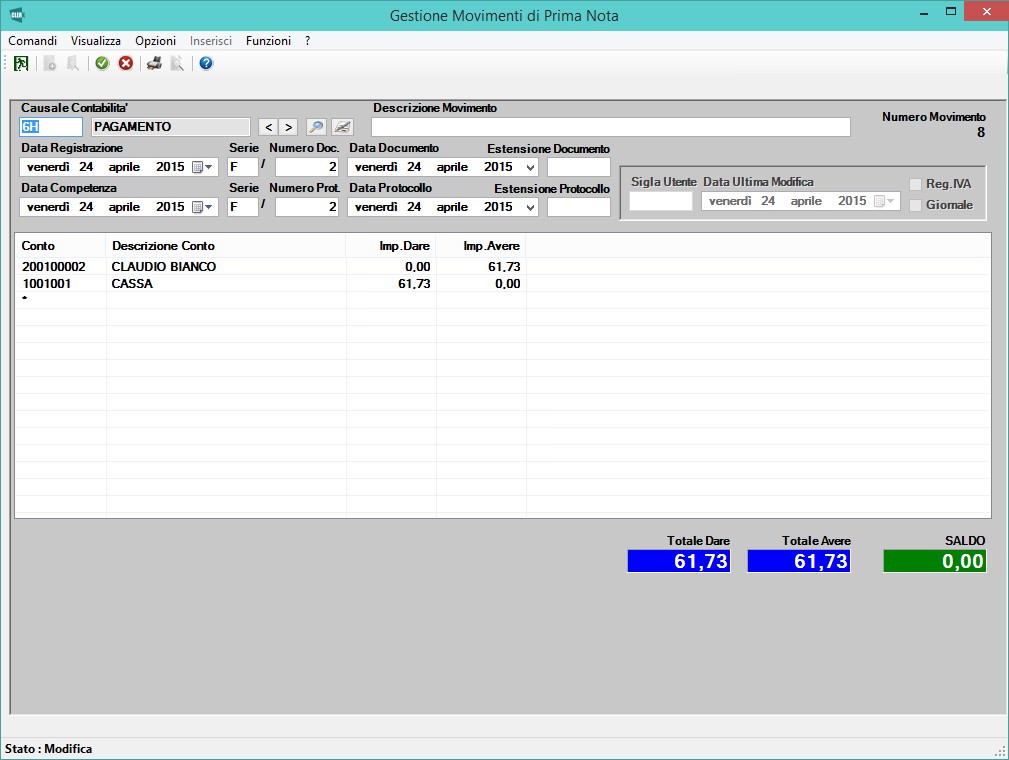This screenshot has width=1009, height=760.
Task: Expand the Data Protocollo date dropdown
Action: tap(529, 207)
